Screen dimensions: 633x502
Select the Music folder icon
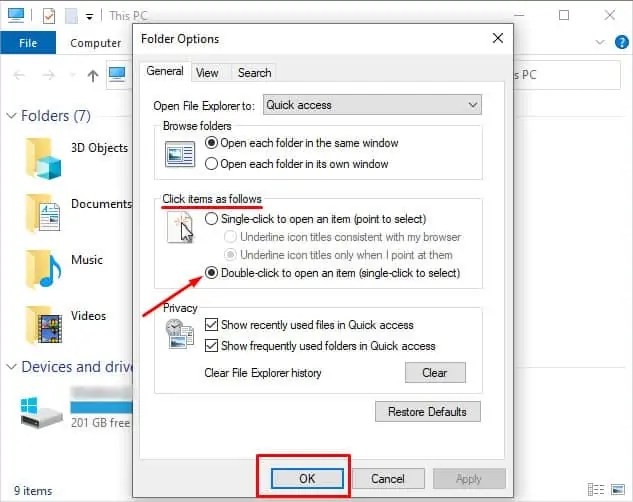43,270
